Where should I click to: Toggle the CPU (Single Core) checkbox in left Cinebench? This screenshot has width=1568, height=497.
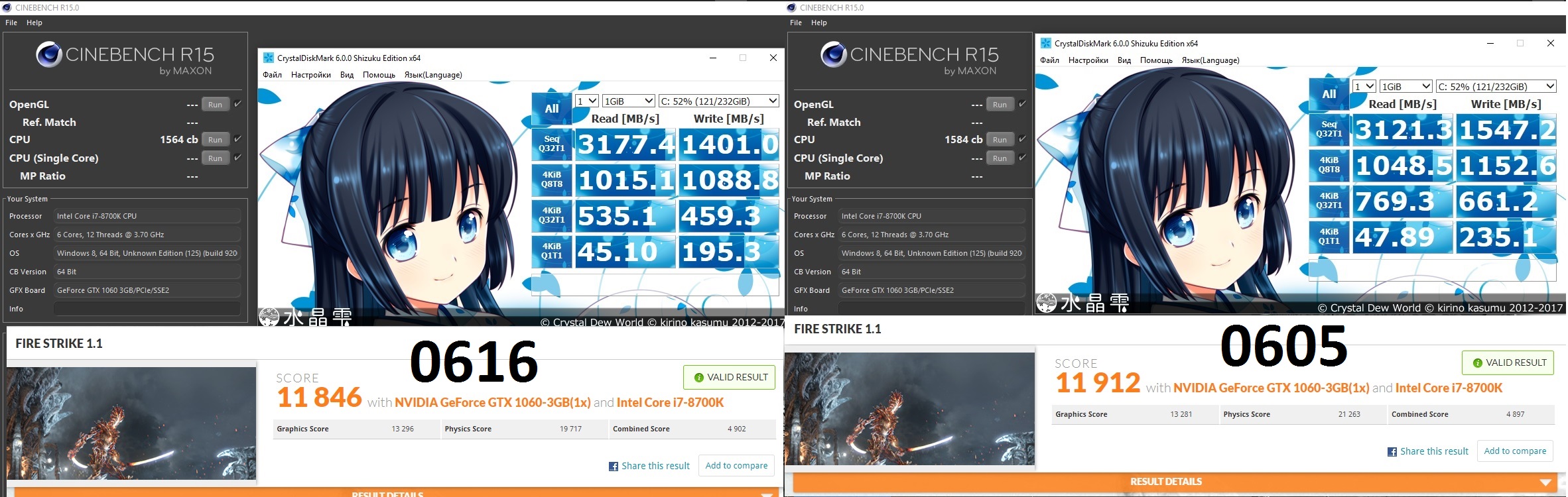[237, 158]
